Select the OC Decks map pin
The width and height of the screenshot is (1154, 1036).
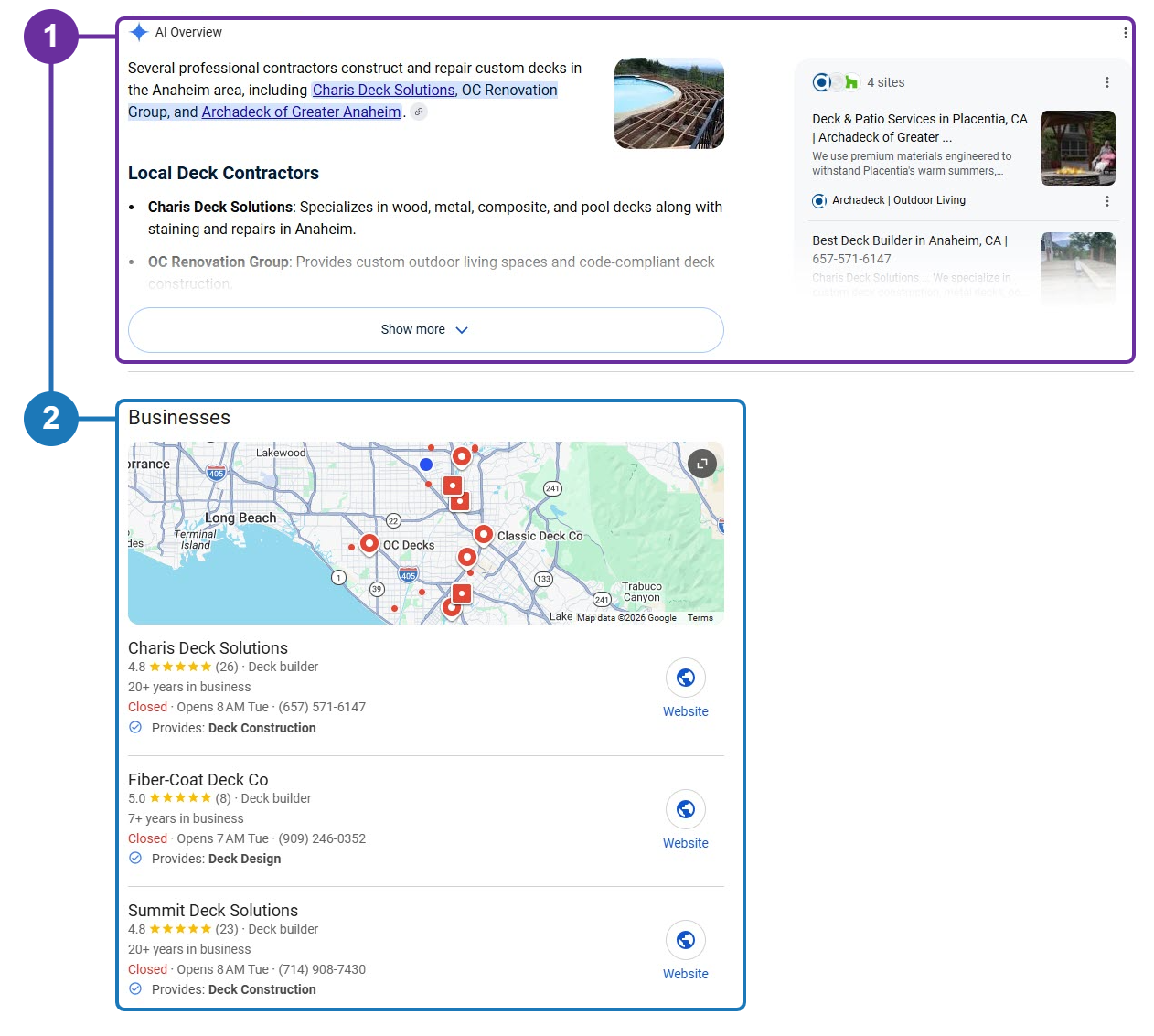[x=369, y=543]
